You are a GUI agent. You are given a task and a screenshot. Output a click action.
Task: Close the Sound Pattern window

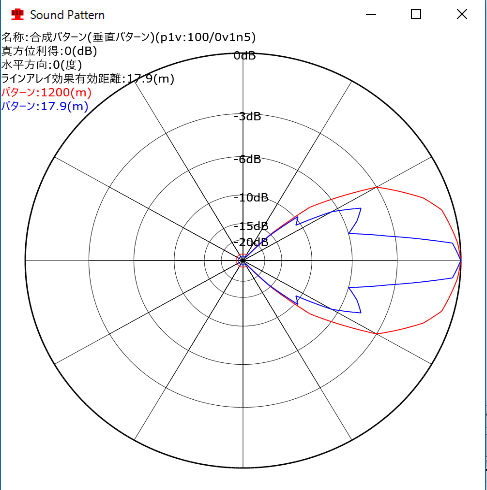pyautogui.click(x=462, y=14)
